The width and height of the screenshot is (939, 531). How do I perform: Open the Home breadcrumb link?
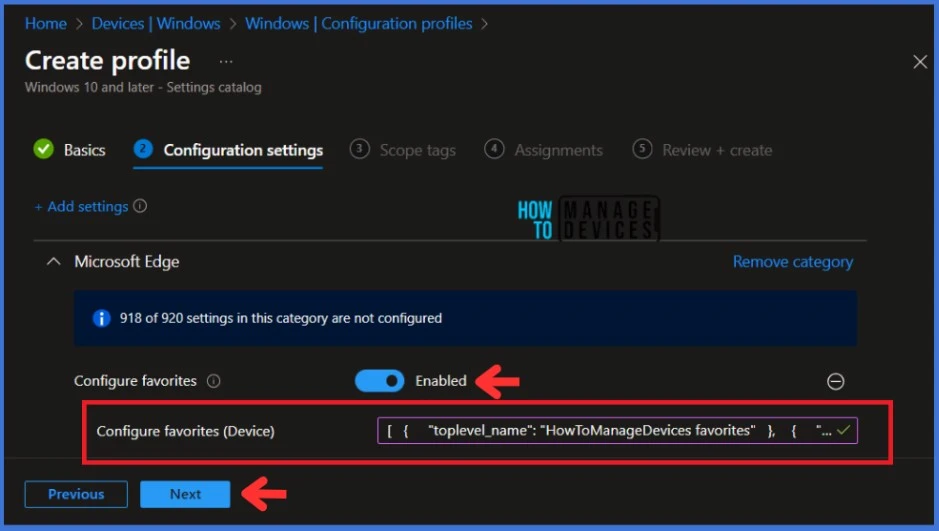[x=46, y=24]
